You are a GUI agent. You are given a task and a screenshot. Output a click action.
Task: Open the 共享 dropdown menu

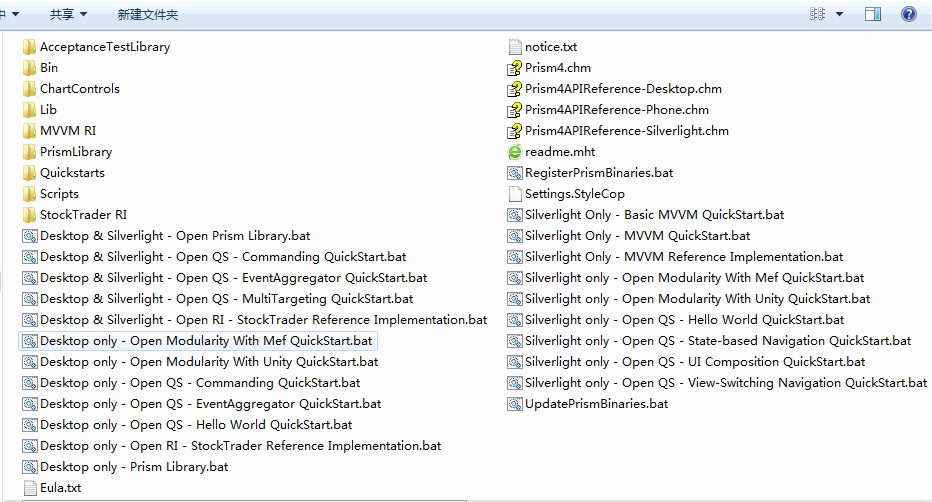[x=68, y=14]
